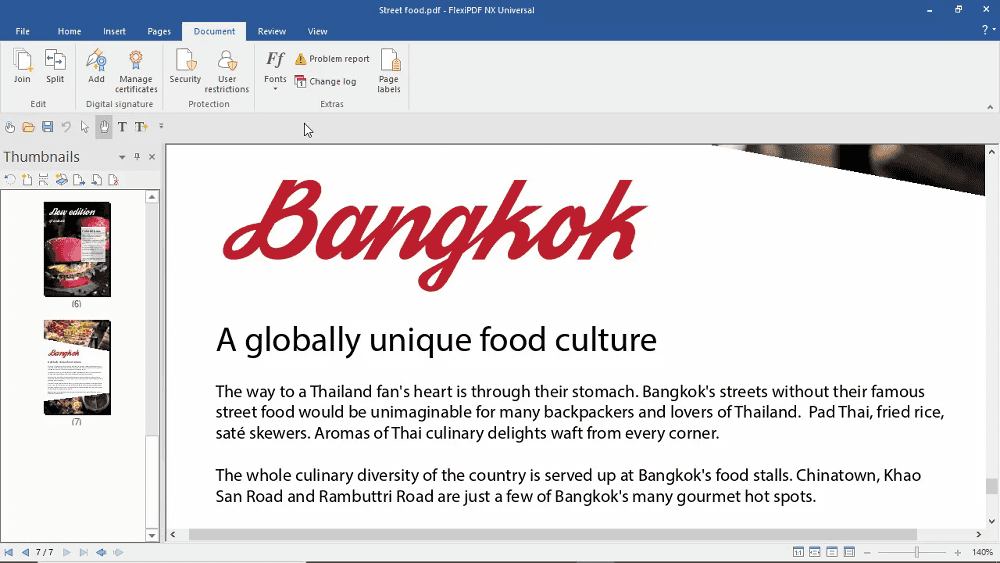Switch to the Insert tab

coord(115,31)
